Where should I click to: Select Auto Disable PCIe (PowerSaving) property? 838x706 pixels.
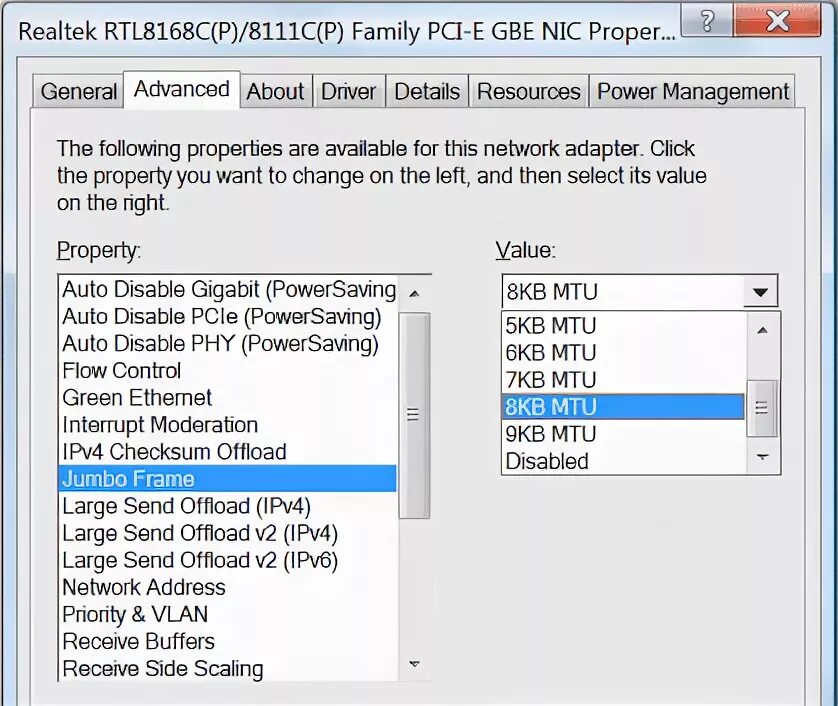228,317
